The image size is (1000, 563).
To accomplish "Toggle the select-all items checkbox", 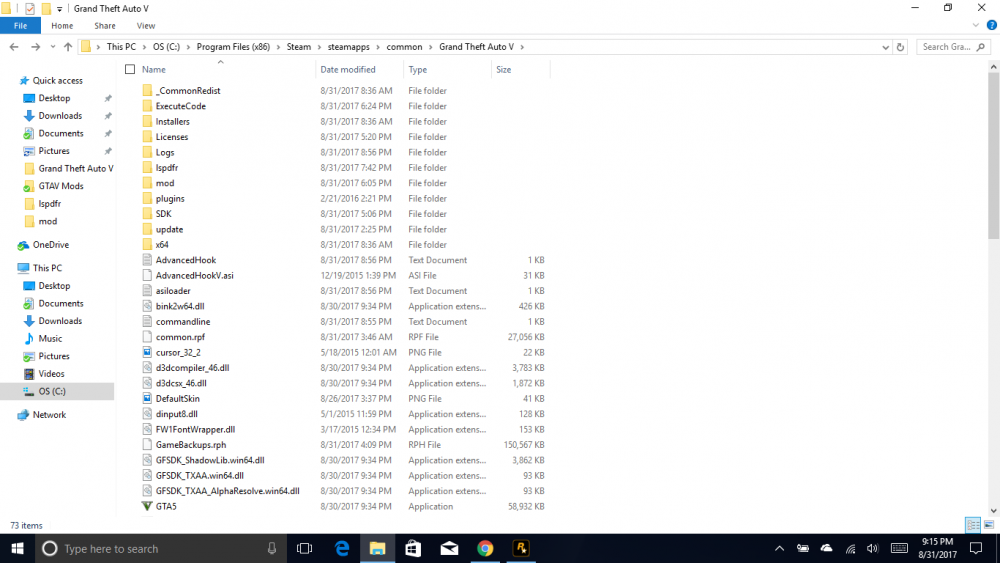I will [x=130, y=69].
